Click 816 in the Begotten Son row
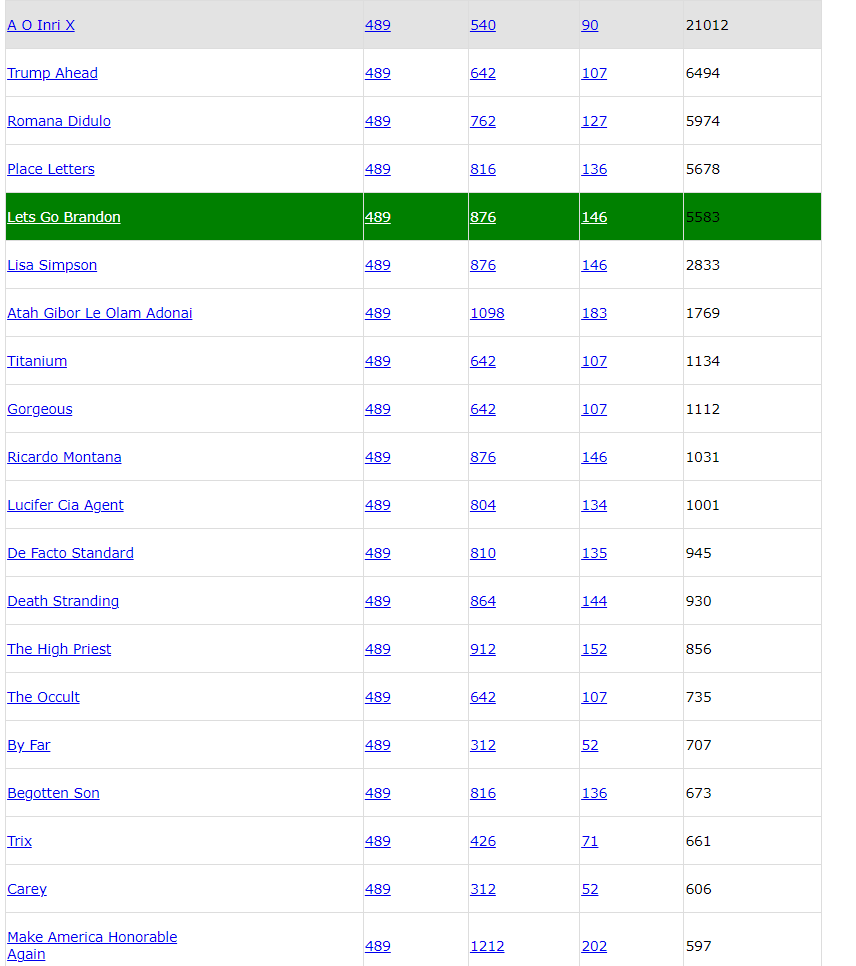 (x=483, y=794)
